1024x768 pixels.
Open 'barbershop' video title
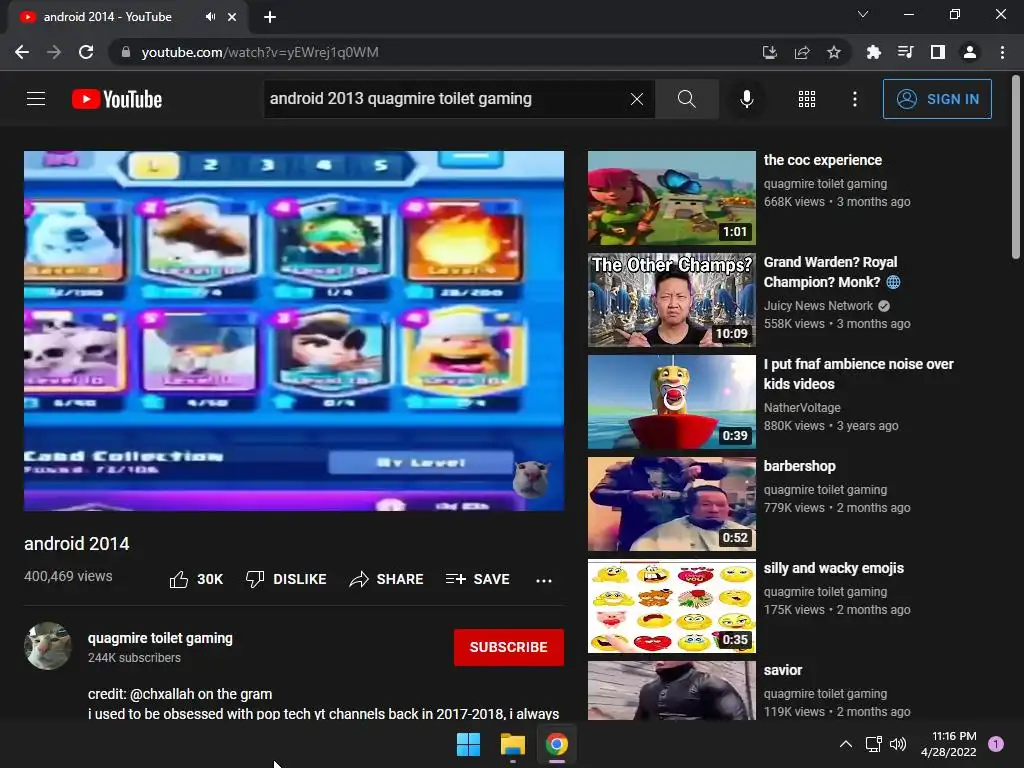point(799,466)
